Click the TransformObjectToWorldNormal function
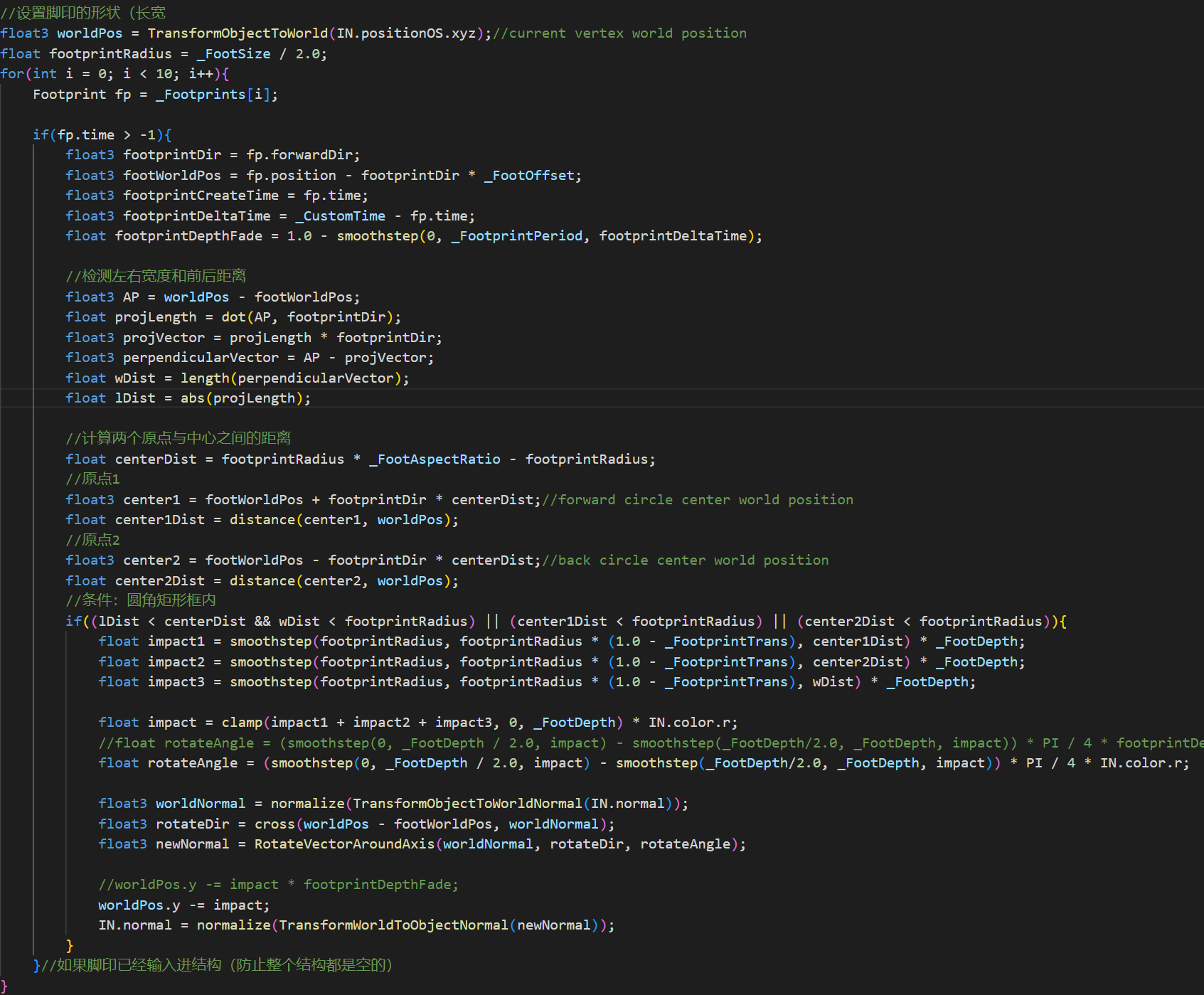The height and width of the screenshot is (995, 1204). [x=468, y=804]
